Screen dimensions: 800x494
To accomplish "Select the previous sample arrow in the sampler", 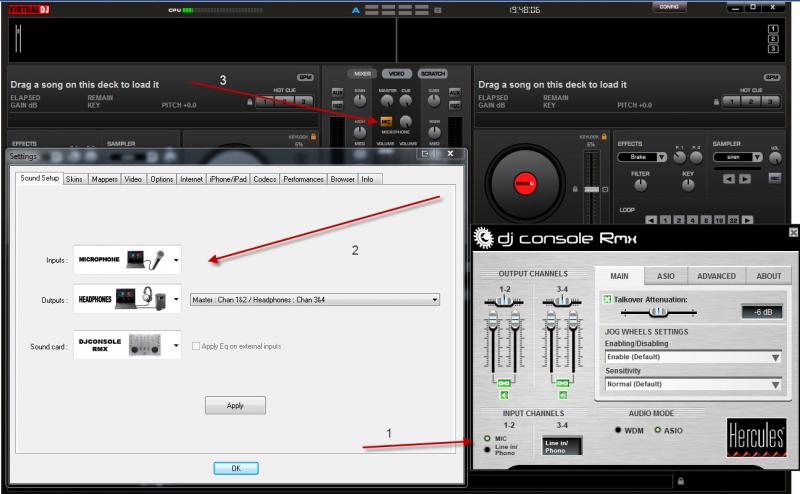I will [x=729, y=179].
